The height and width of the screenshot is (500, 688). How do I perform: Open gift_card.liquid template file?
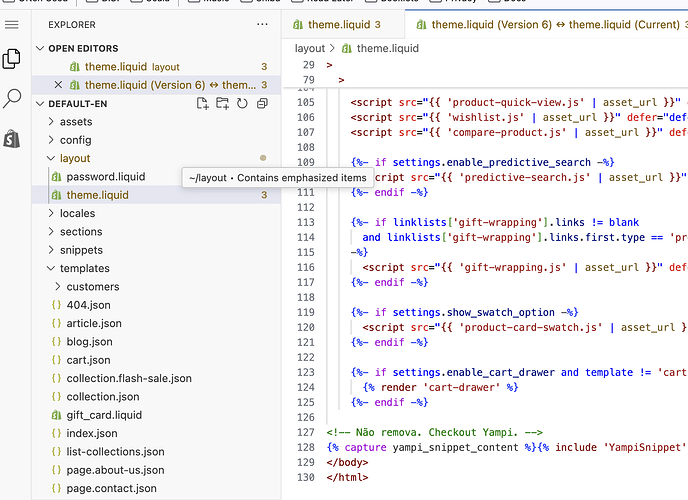(x=156, y=415)
